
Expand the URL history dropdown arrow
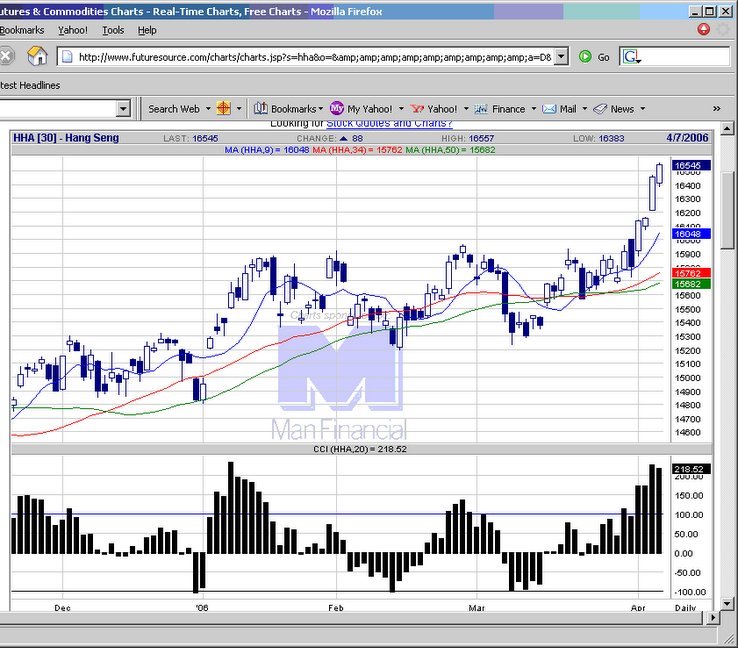561,57
